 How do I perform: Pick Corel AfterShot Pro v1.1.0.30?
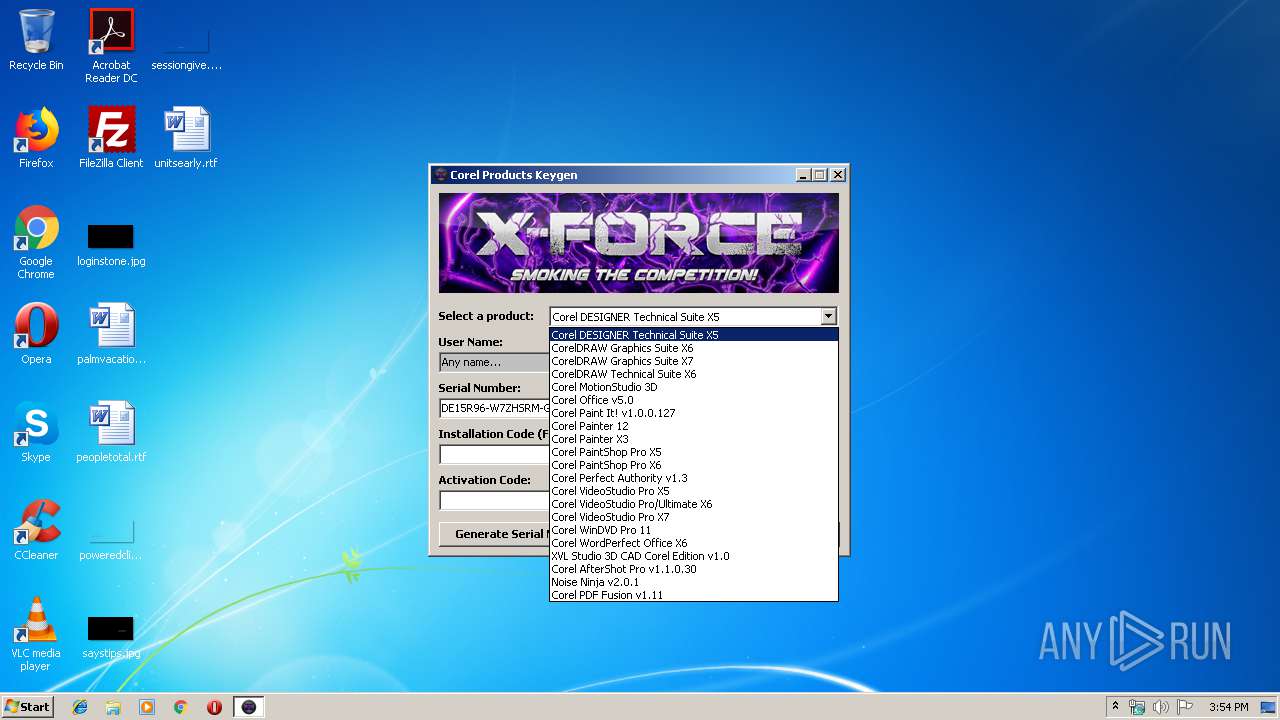tap(694, 569)
